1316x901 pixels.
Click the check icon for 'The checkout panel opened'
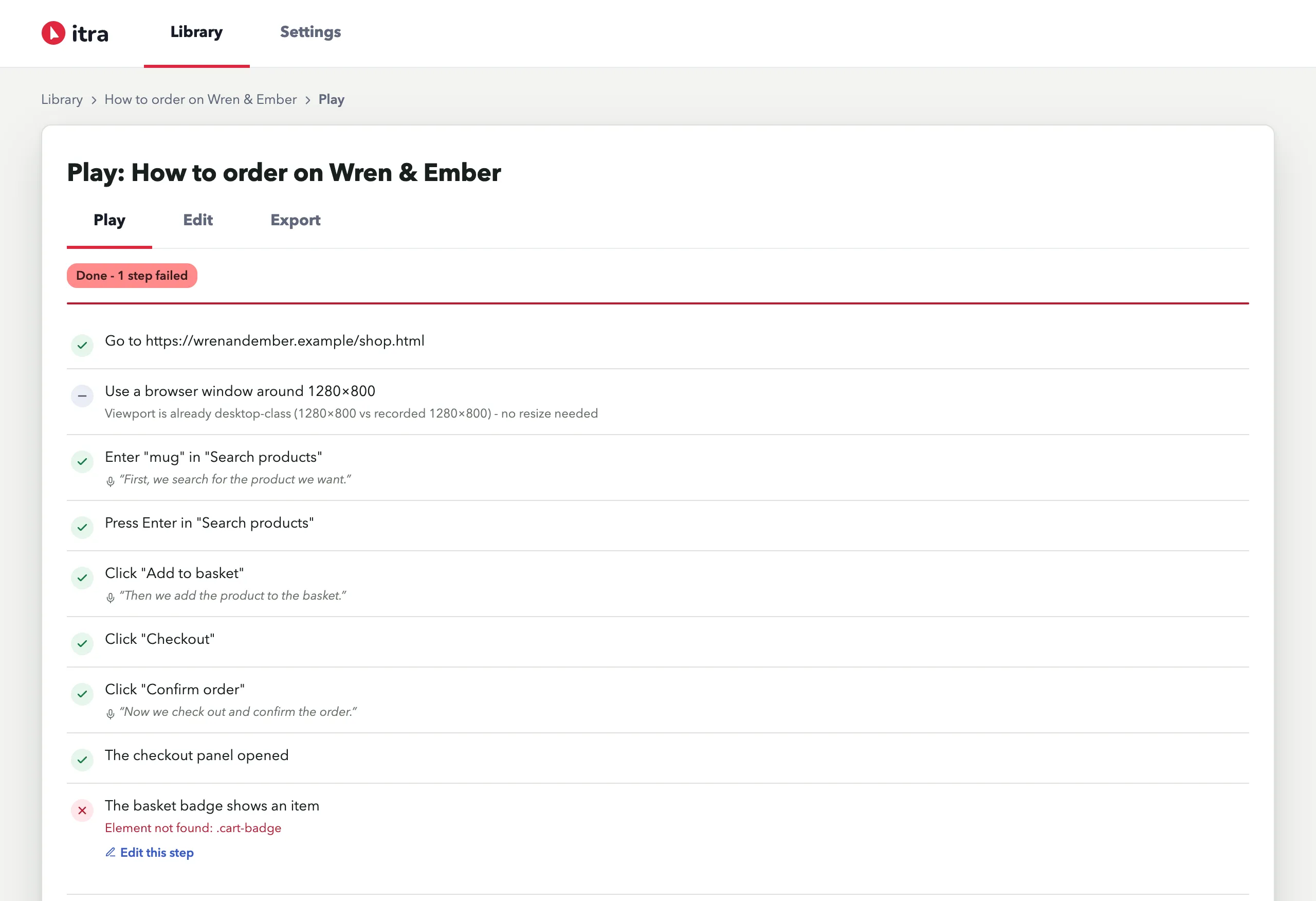82,760
